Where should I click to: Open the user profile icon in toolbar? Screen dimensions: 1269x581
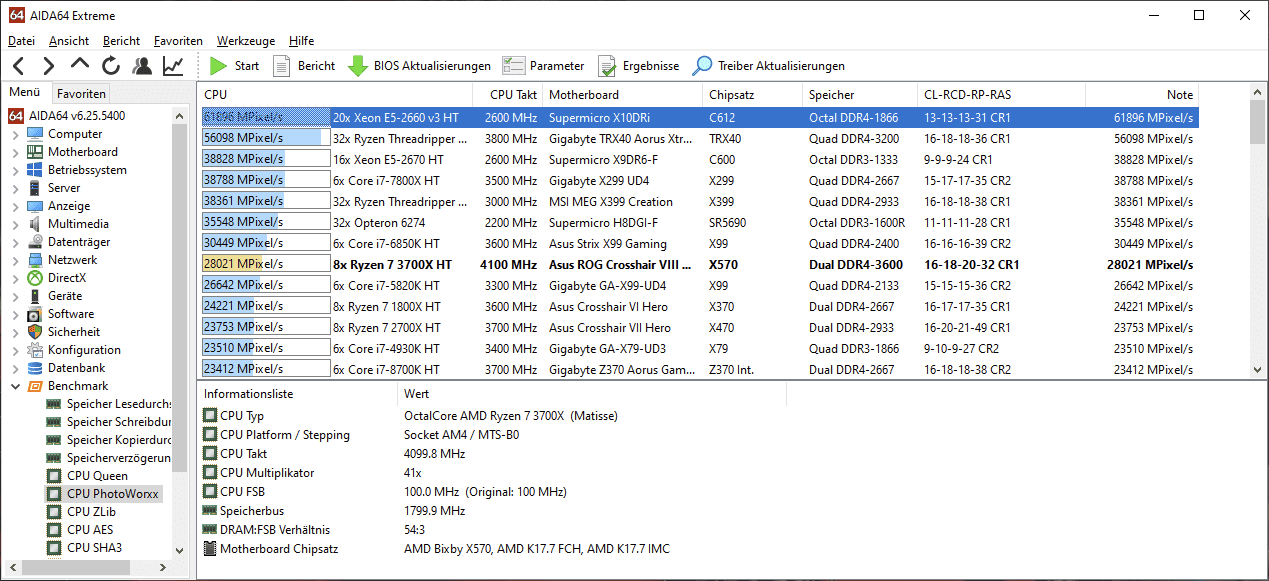(142, 66)
